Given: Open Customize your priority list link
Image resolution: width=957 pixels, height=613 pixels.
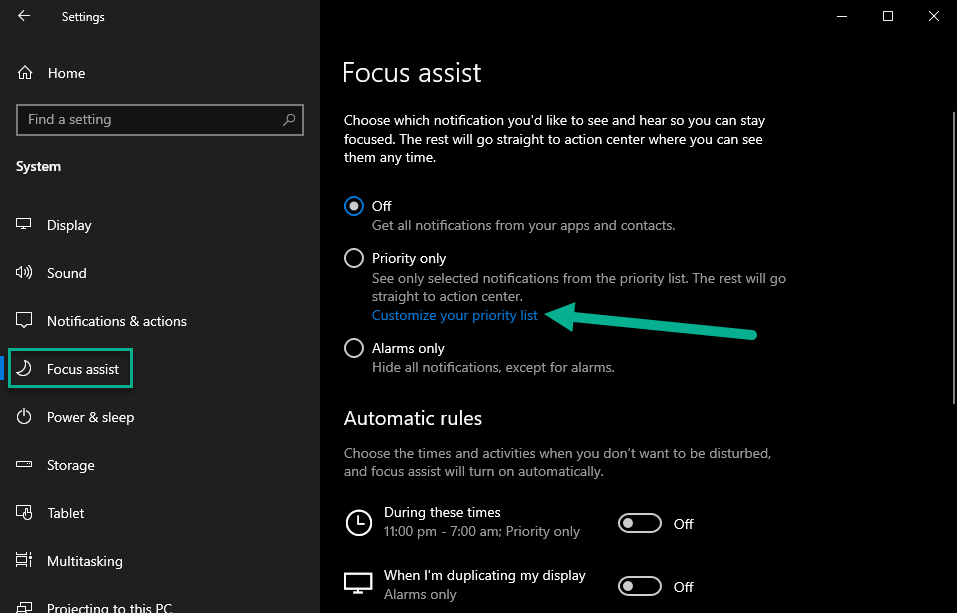Looking at the screenshot, I should click(x=455, y=315).
